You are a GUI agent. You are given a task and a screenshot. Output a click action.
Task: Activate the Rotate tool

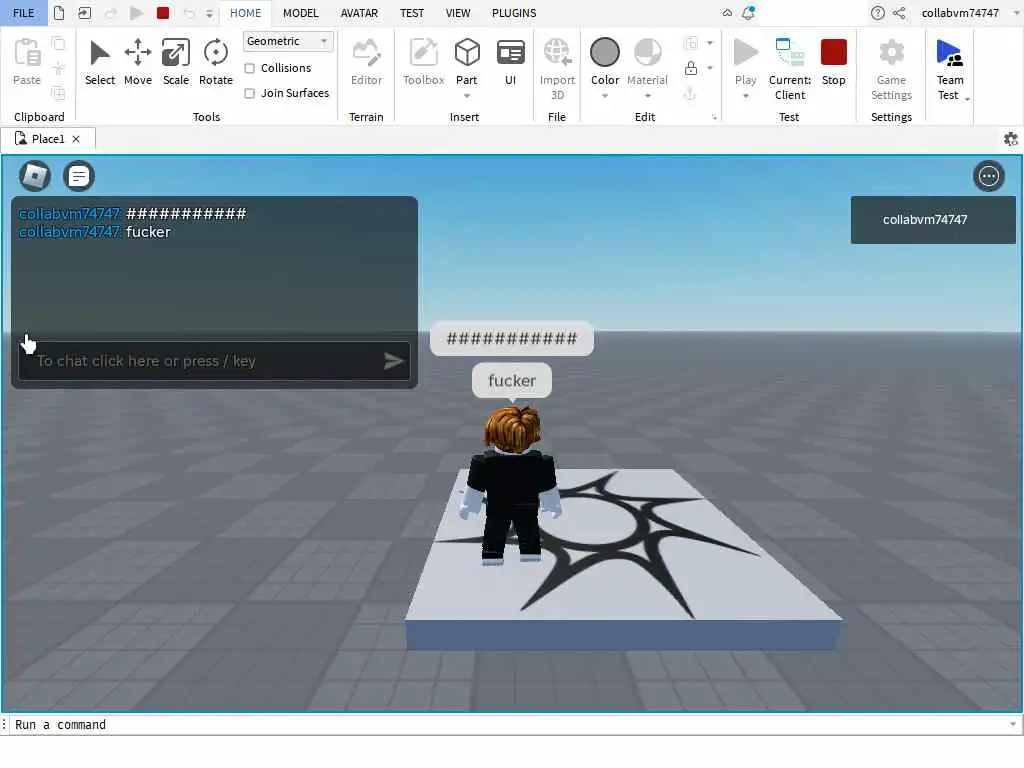pyautogui.click(x=216, y=62)
